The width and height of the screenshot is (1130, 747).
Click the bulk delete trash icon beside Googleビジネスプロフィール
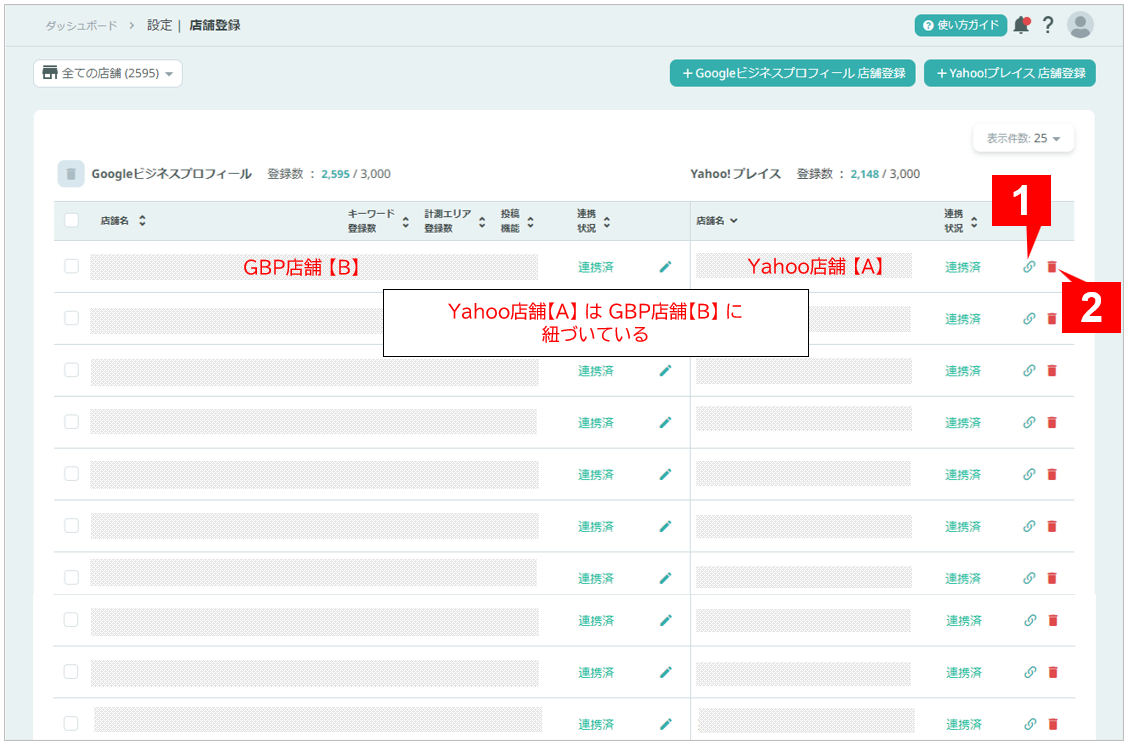[x=71, y=174]
